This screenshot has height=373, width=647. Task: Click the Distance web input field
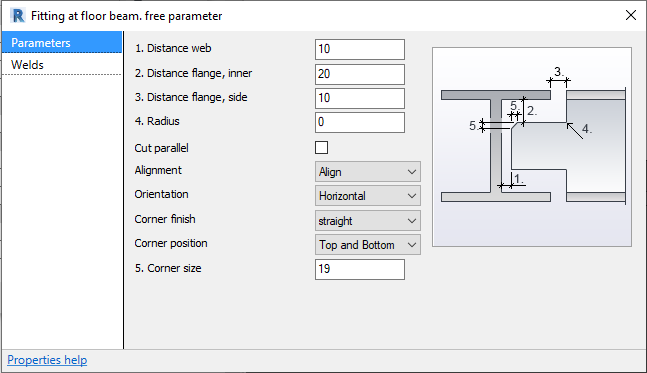(x=360, y=49)
